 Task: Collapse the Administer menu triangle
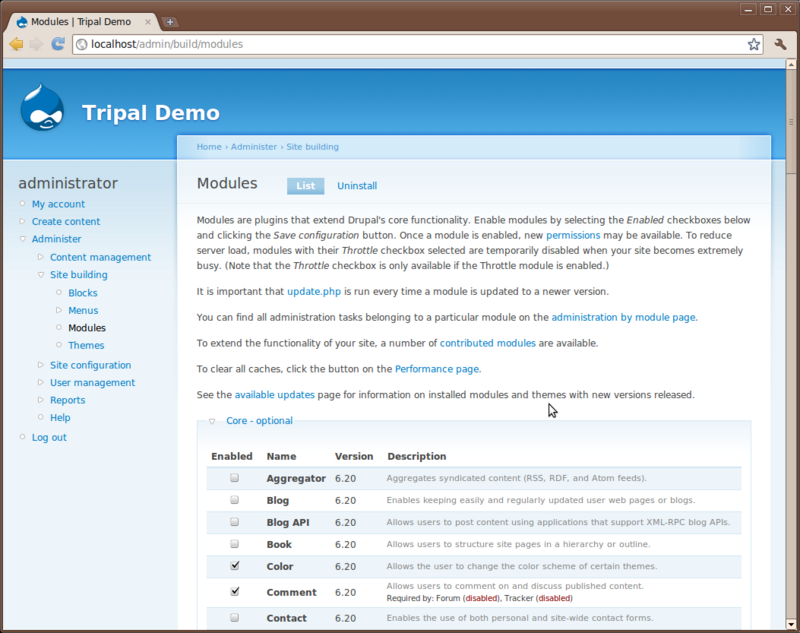[x=22, y=239]
